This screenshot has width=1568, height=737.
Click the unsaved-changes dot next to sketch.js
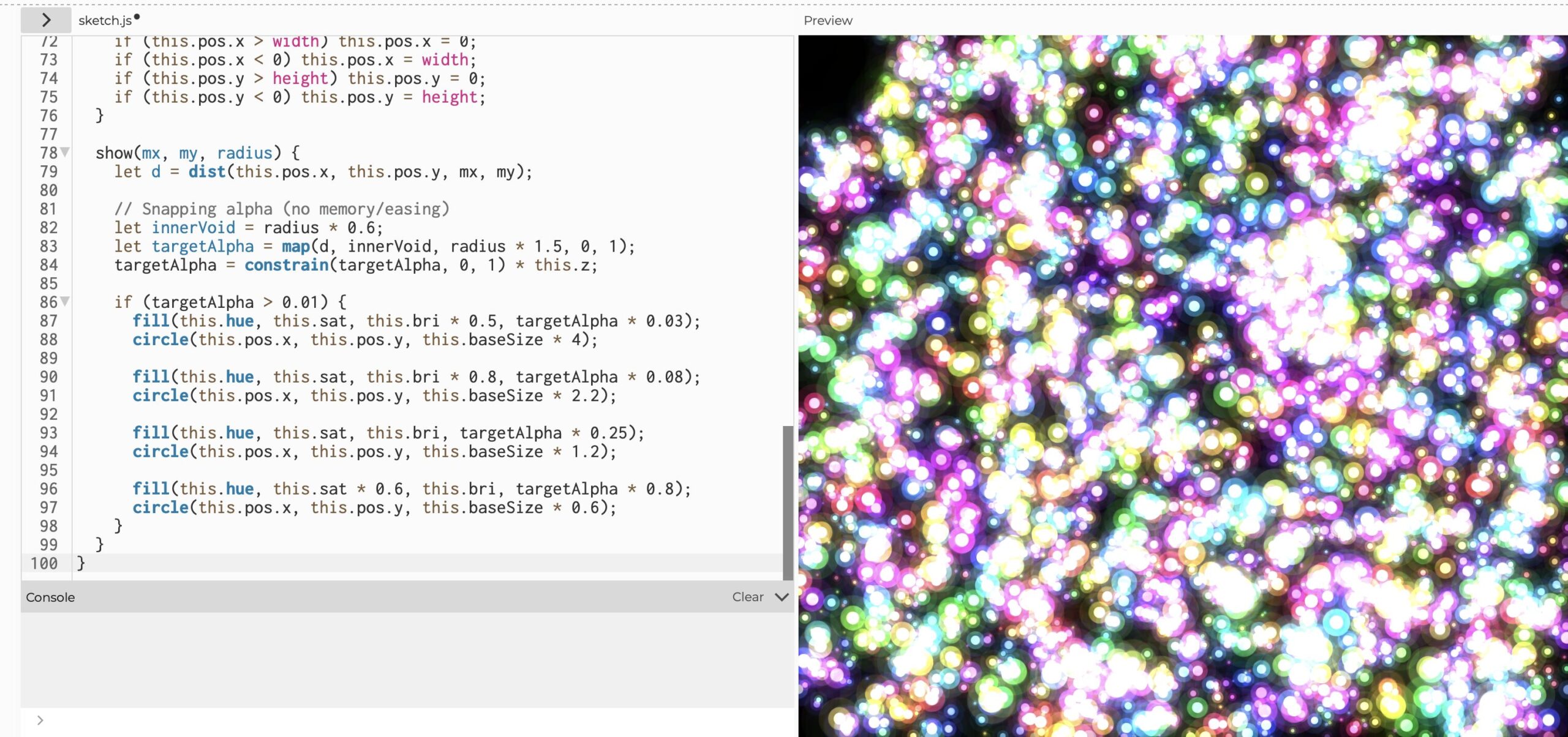(137, 17)
